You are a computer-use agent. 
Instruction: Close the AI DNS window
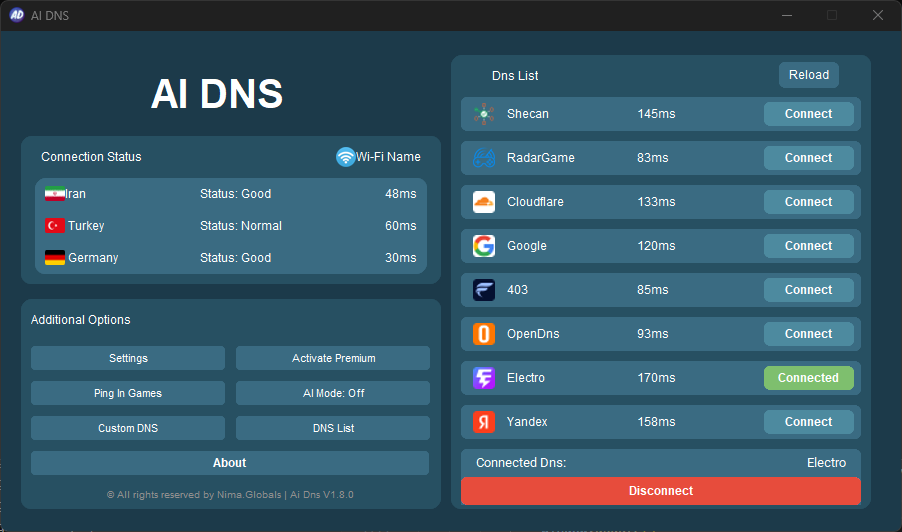877,15
